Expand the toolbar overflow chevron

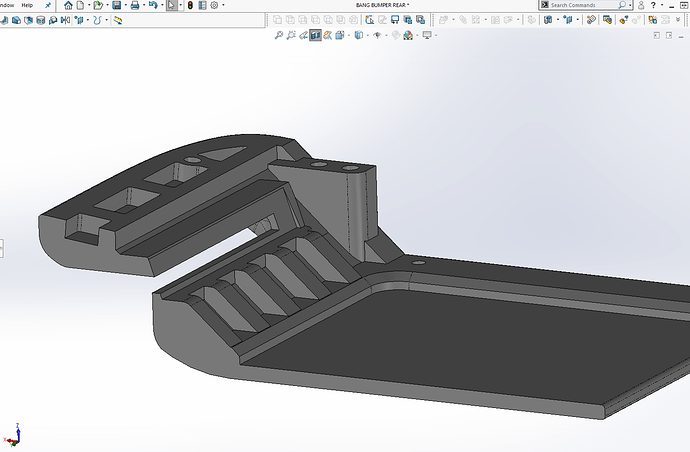pos(678,20)
